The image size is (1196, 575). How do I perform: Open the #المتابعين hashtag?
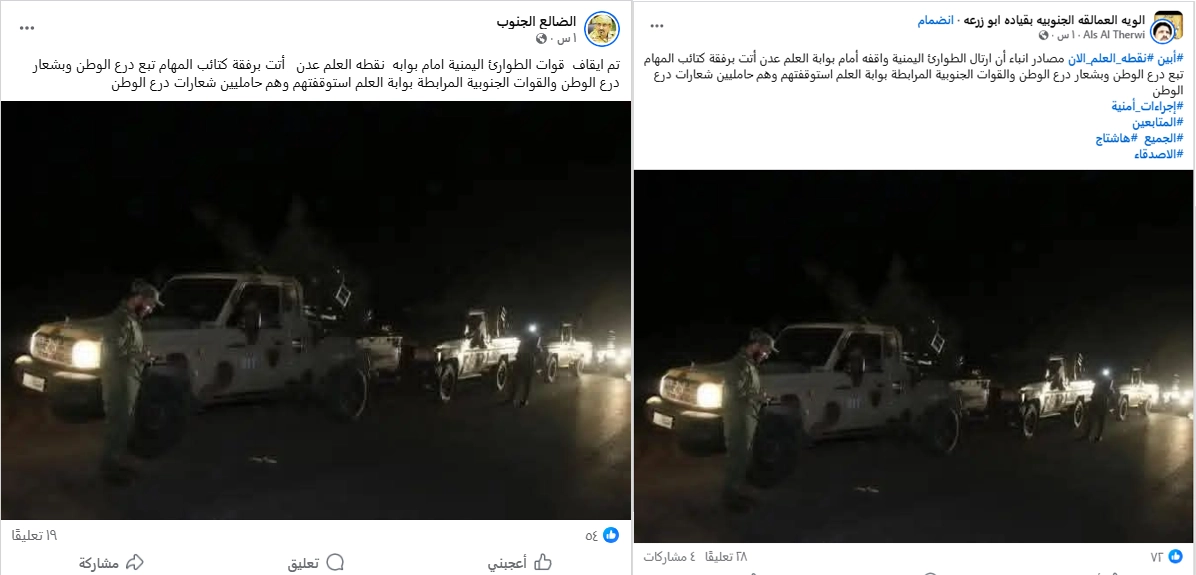(1158, 123)
